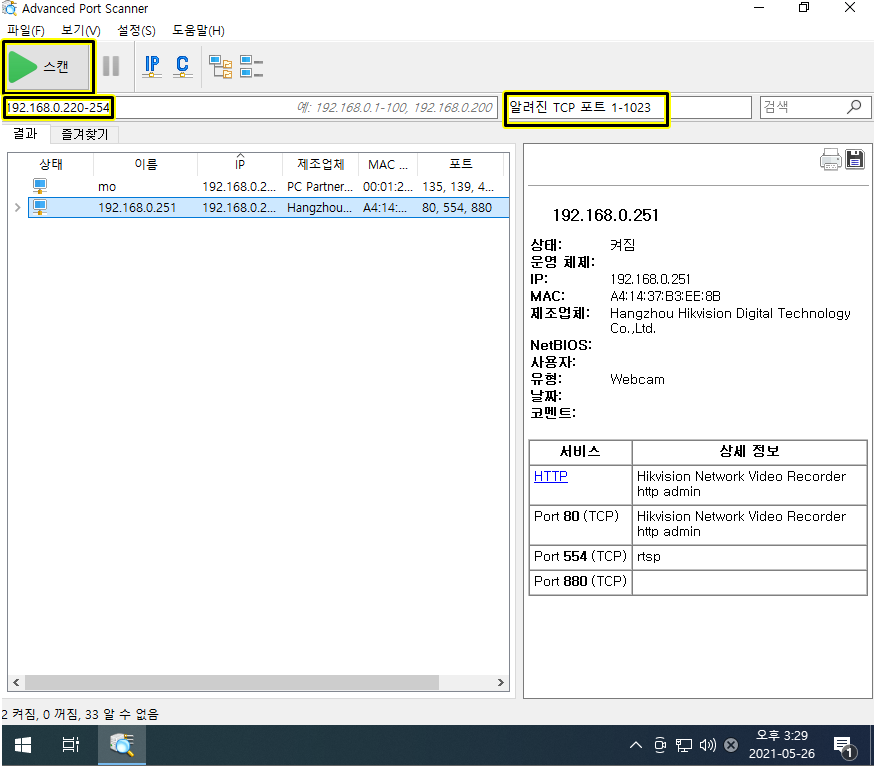Expand the 192.168.0.251 row chevron
874x766 pixels.
17,207
